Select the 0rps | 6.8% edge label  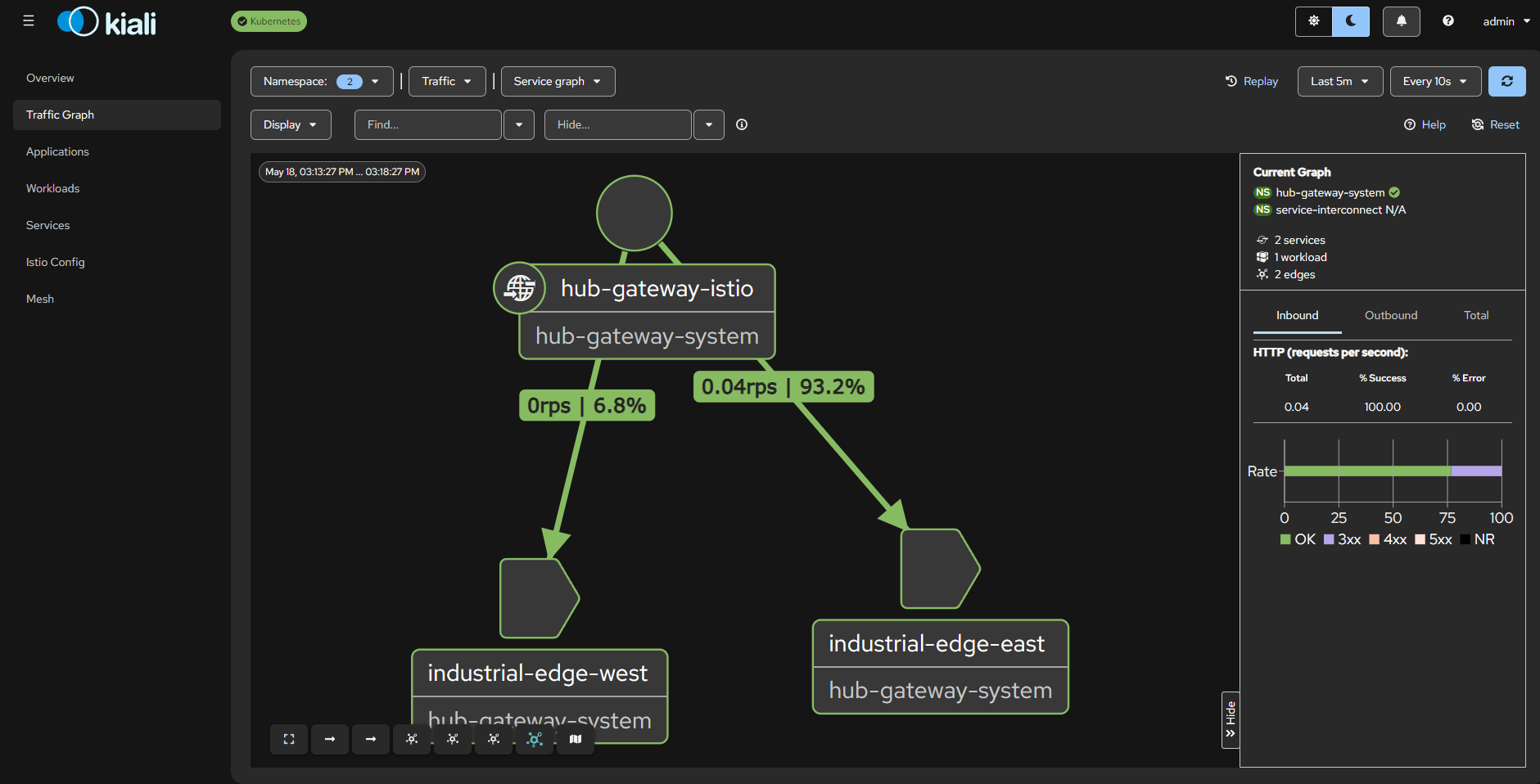tap(587, 405)
